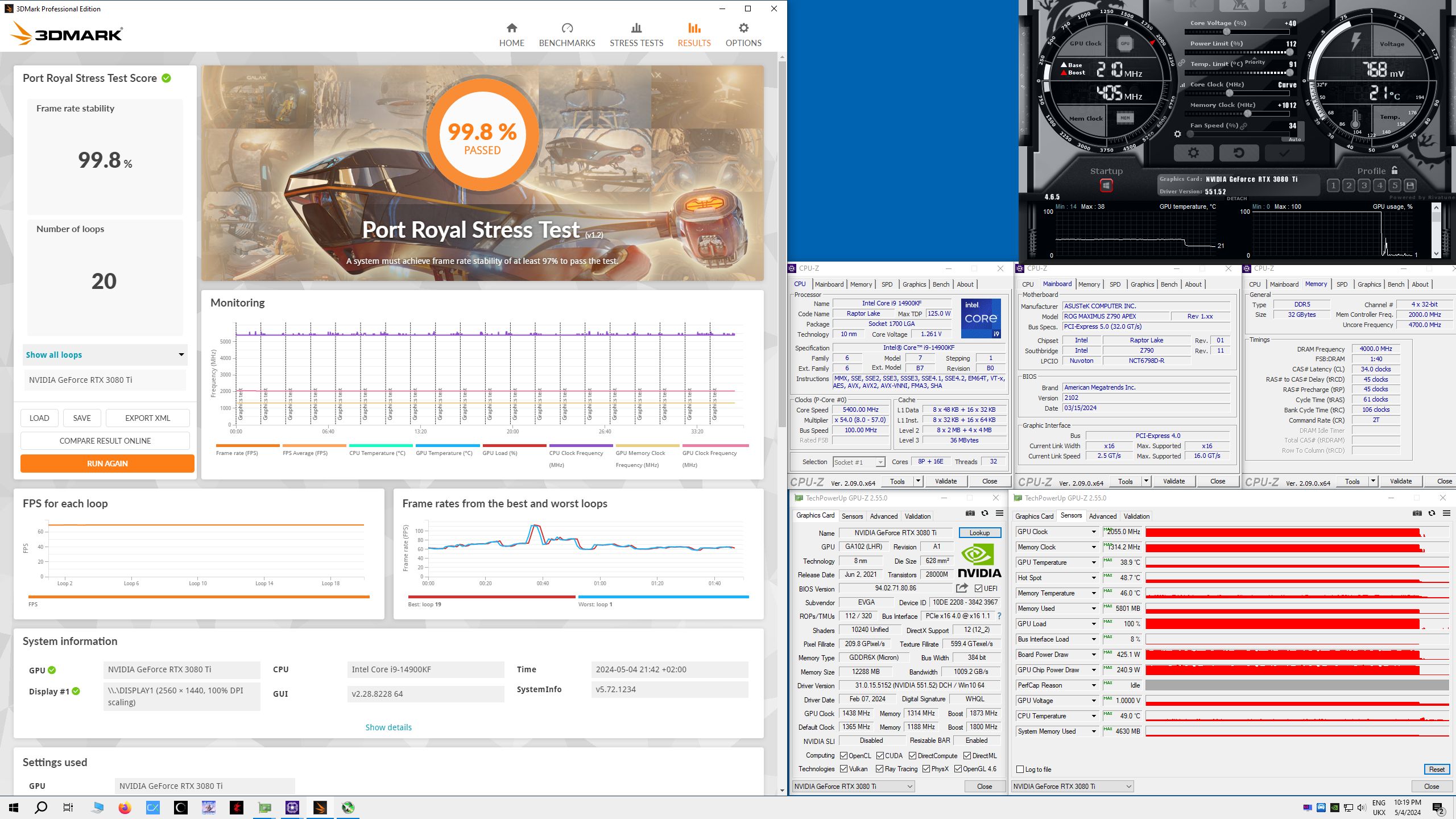Take a screenshot in the GPU-Z Sensors window
Image resolution: width=1456 pixels, height=819 pixels.
point(1417,513)
